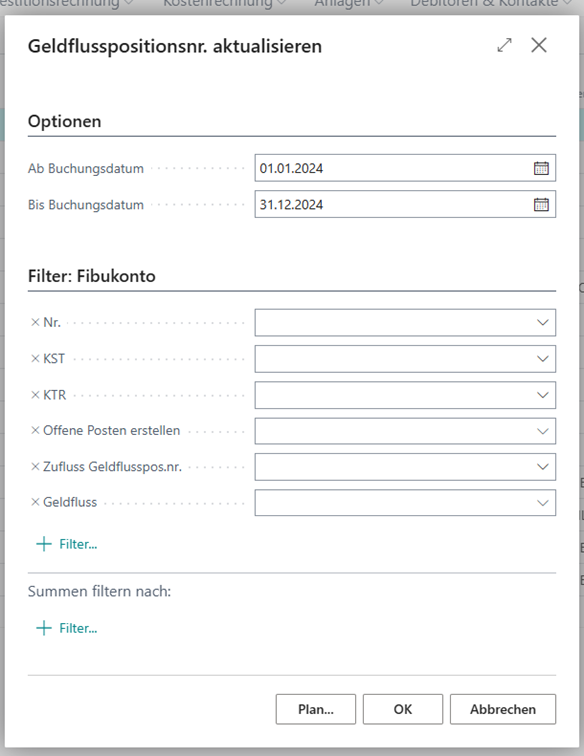584x756 pixels.
Task: Expand the Nr. filter dropdown
Action: 543,322
